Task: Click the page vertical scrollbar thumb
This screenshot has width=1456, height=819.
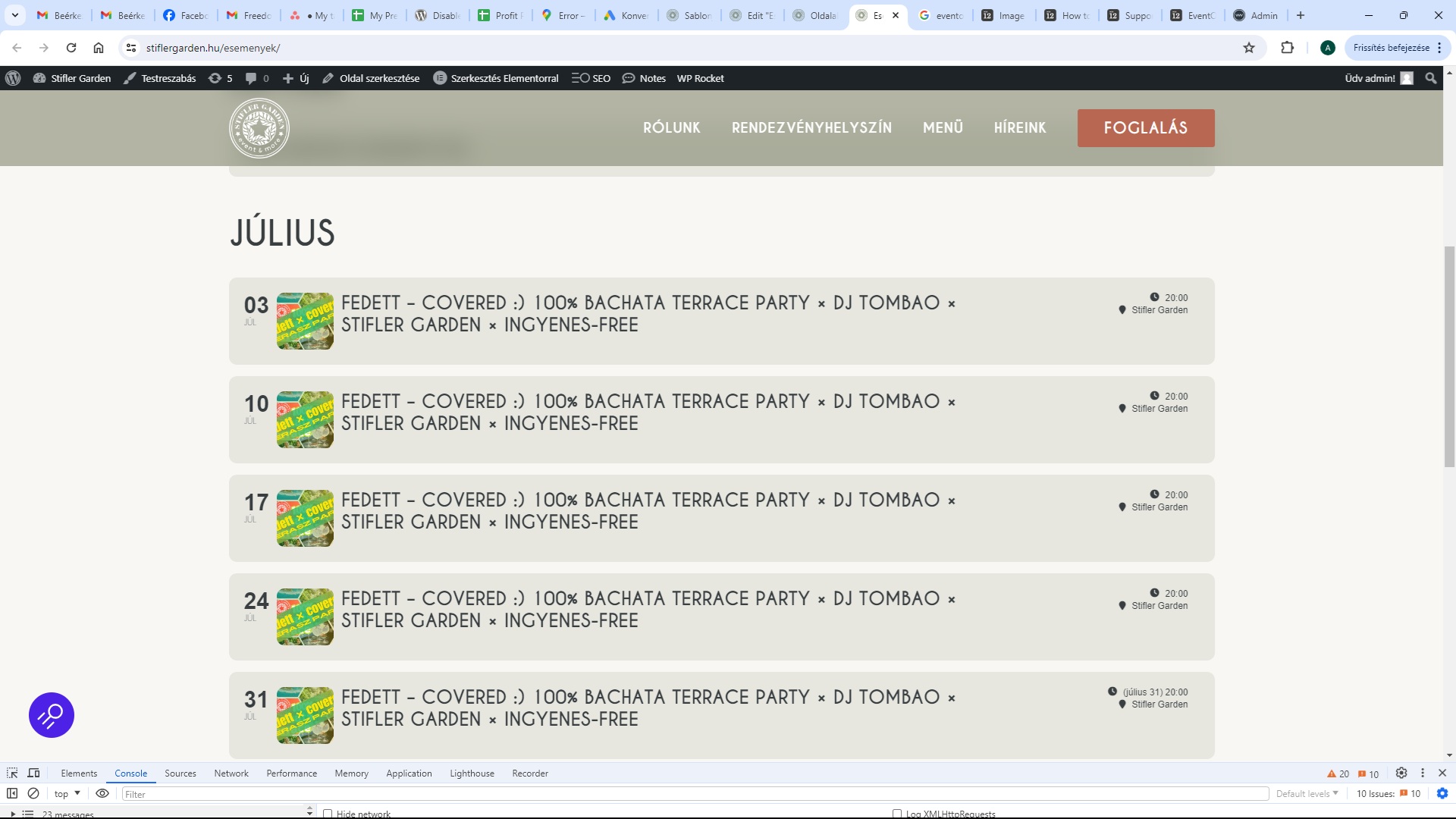Action: click(x=1450, y=356)
